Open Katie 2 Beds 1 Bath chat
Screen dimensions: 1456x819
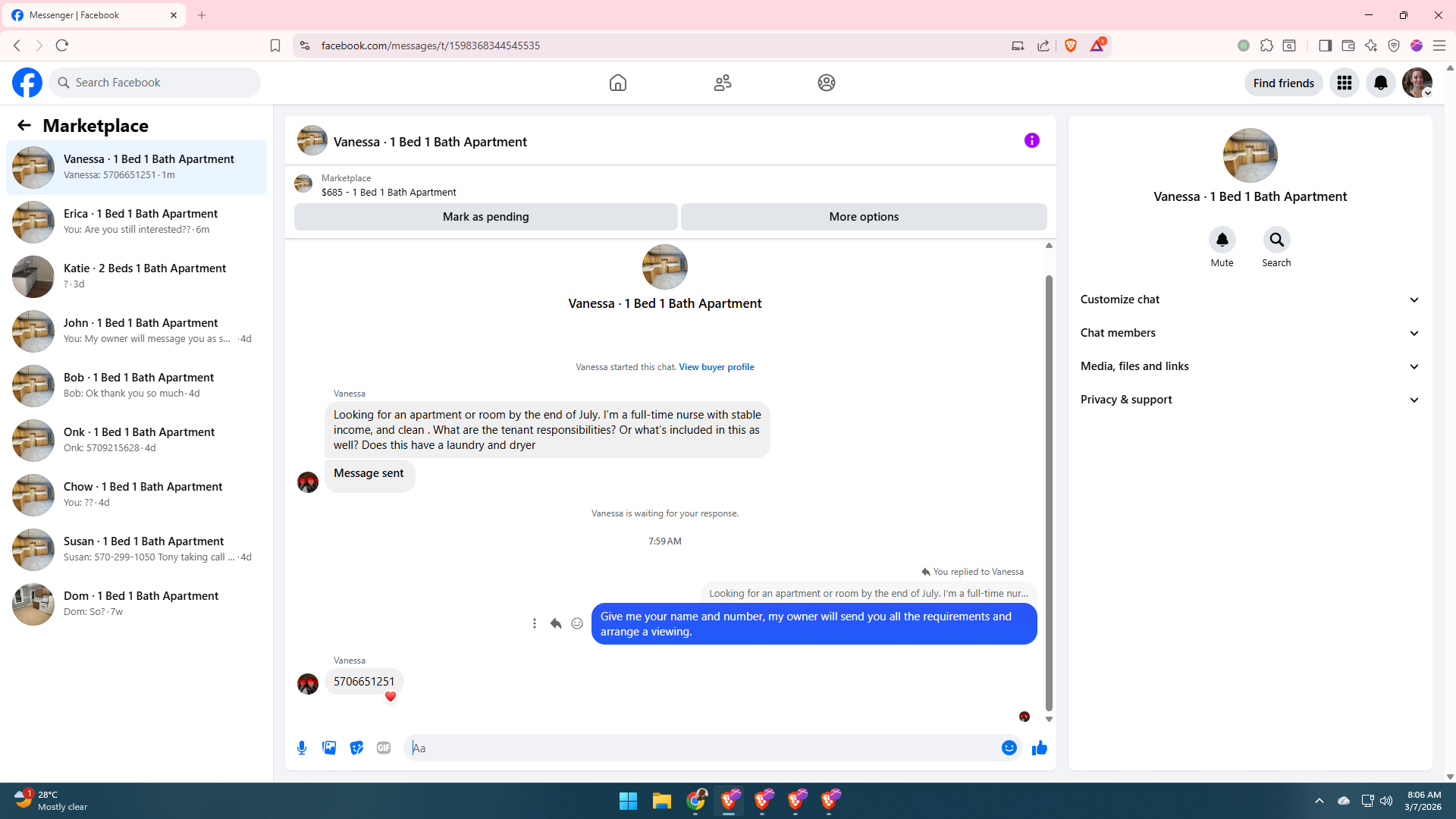click(136, 277)
